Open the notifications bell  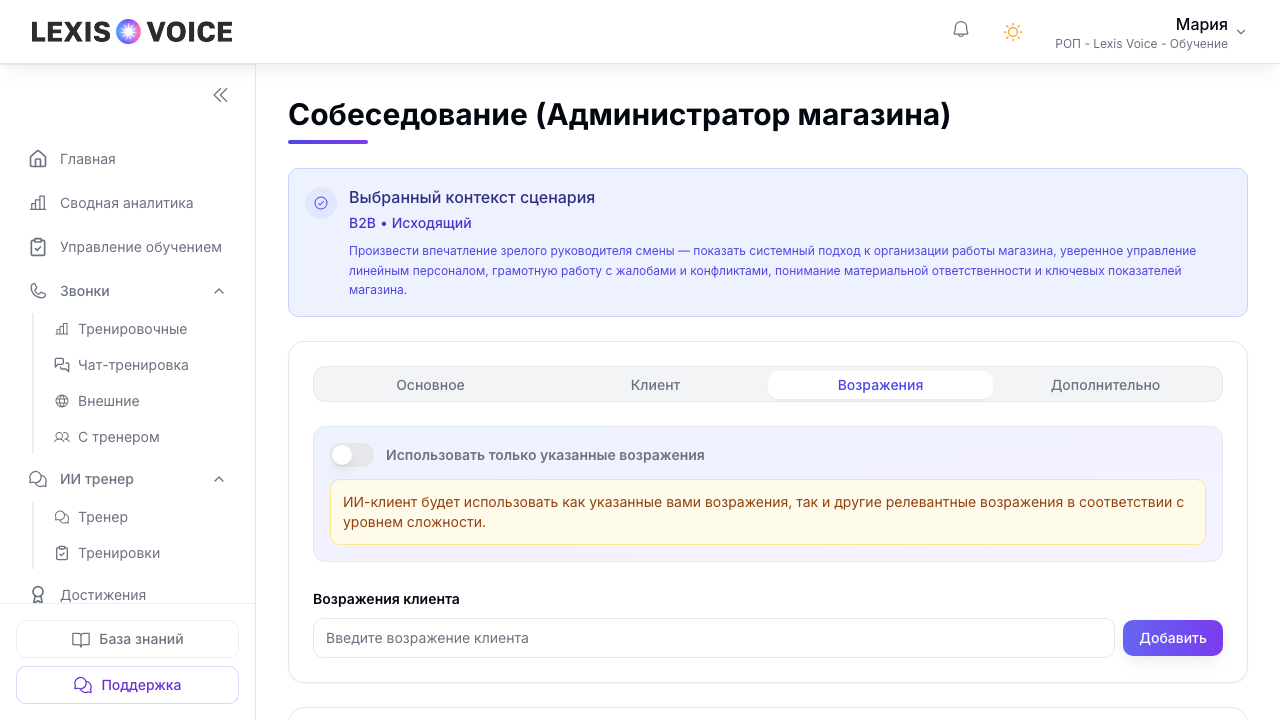tap(961, 30)
